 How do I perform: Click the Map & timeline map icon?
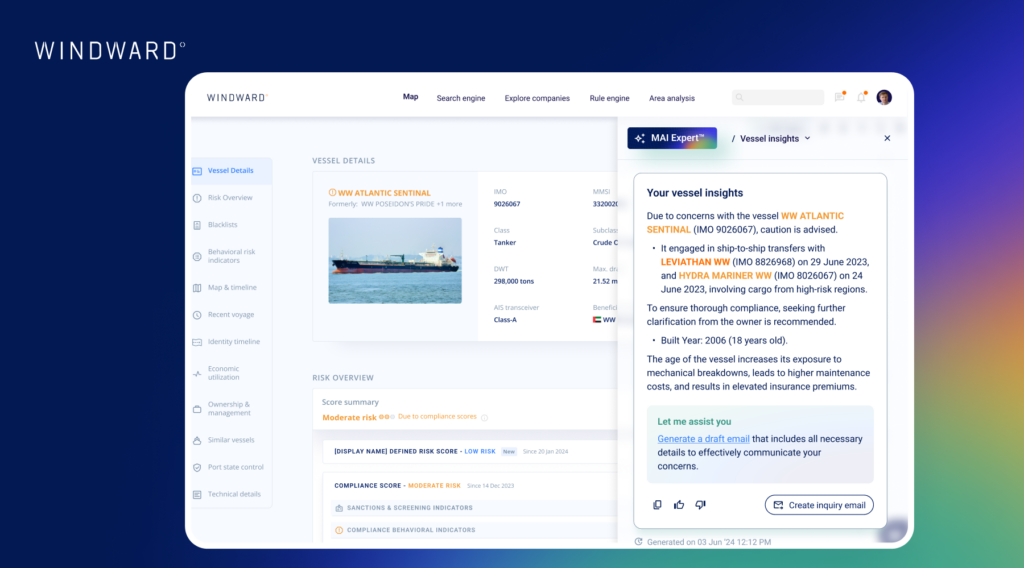(197, 288)
